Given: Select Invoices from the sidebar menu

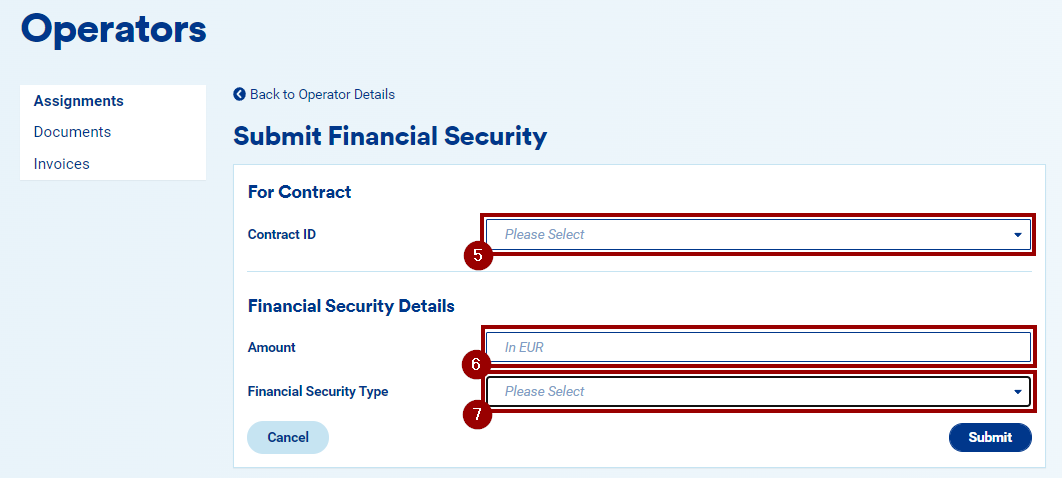Looking at the screenshot, I should tap(62, 164).
